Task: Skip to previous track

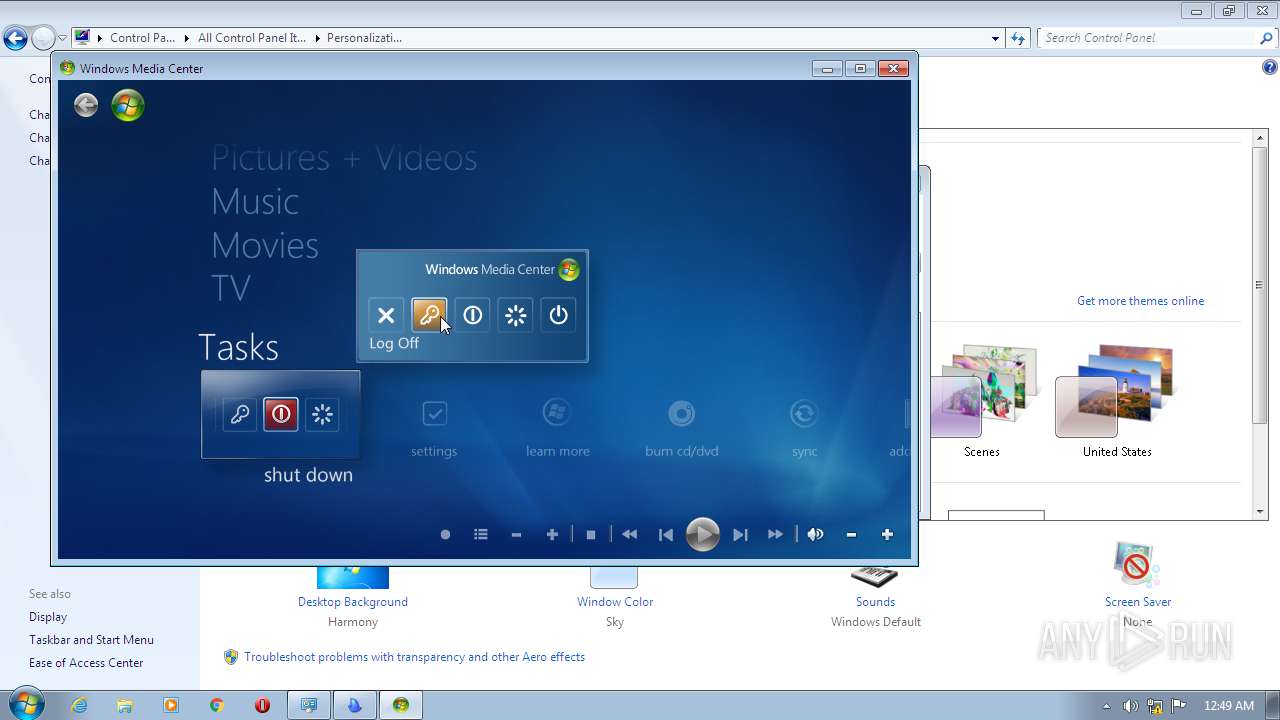Action: (x=666, y=535)
